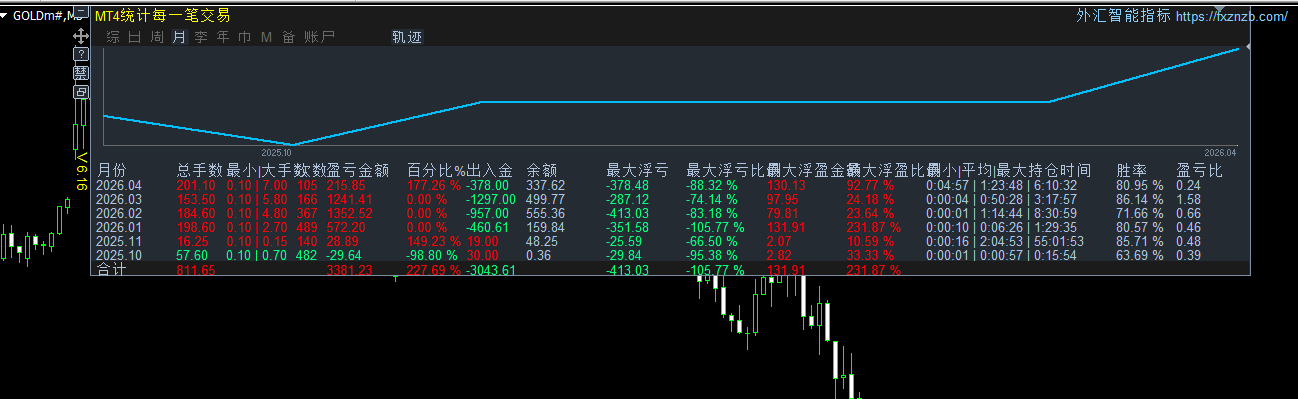Click the 胜率 column header
The height and width of the screenshot is (399, 1298).
(x=1133, y=170)
